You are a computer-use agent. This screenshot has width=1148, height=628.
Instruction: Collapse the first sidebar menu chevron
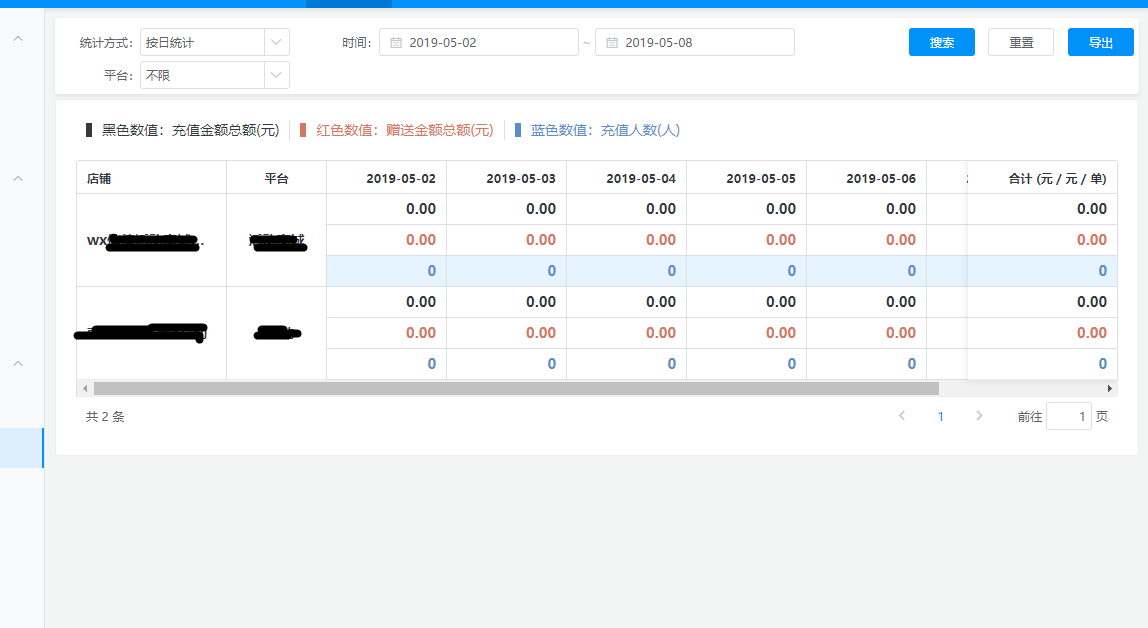(18, 38)
